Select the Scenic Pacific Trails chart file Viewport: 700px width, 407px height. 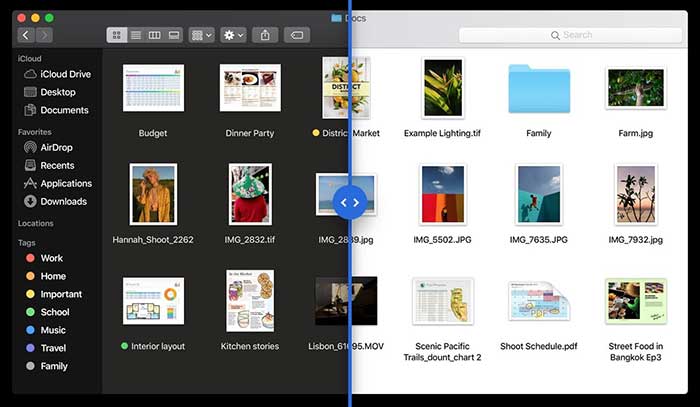[442, 300]
